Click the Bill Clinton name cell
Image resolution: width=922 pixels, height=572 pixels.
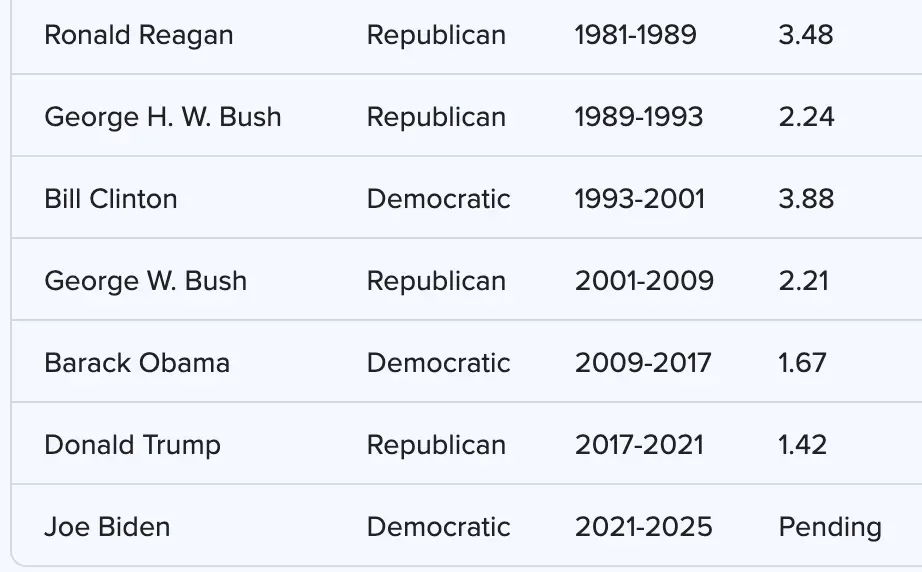(111, 199)
